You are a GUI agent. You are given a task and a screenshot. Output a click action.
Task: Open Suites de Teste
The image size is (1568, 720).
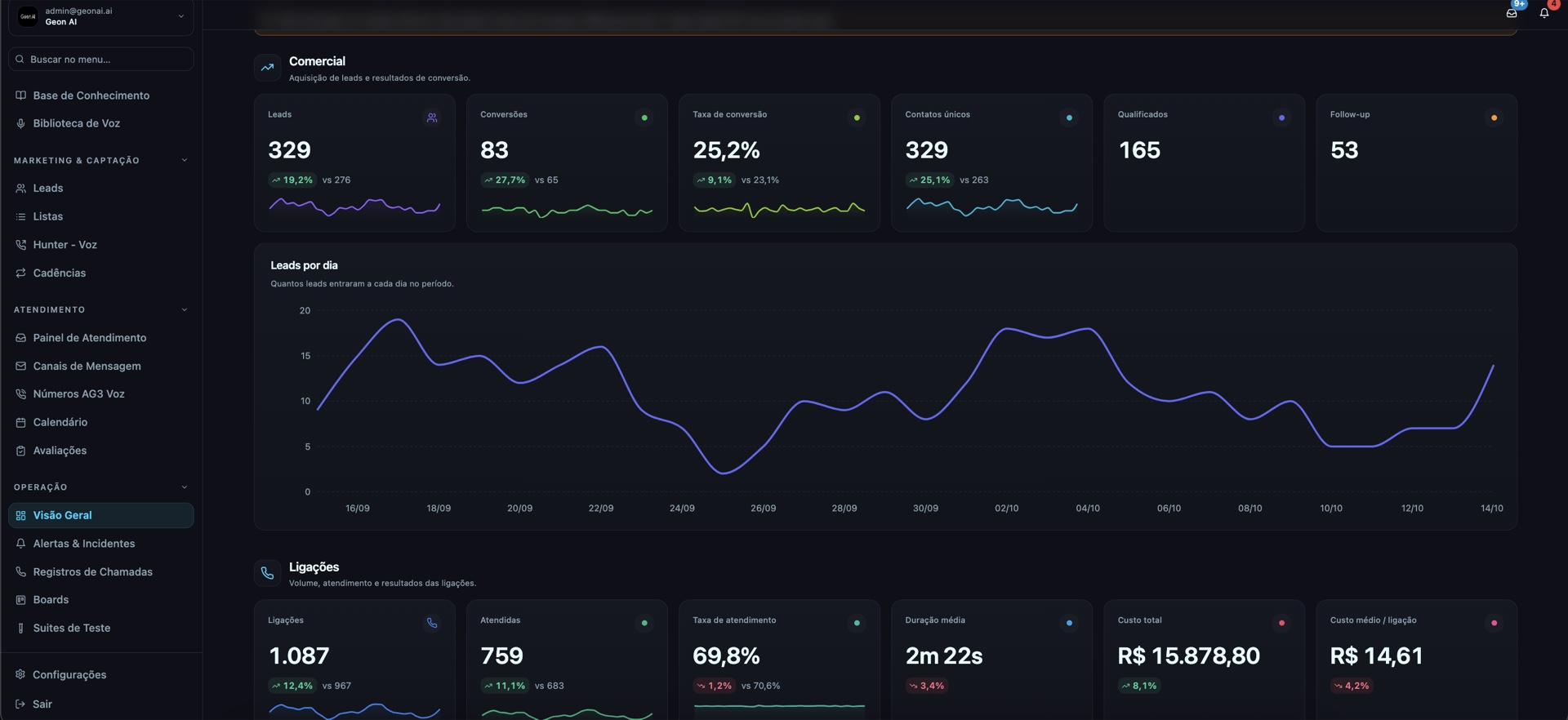click(x=101, y=628)
